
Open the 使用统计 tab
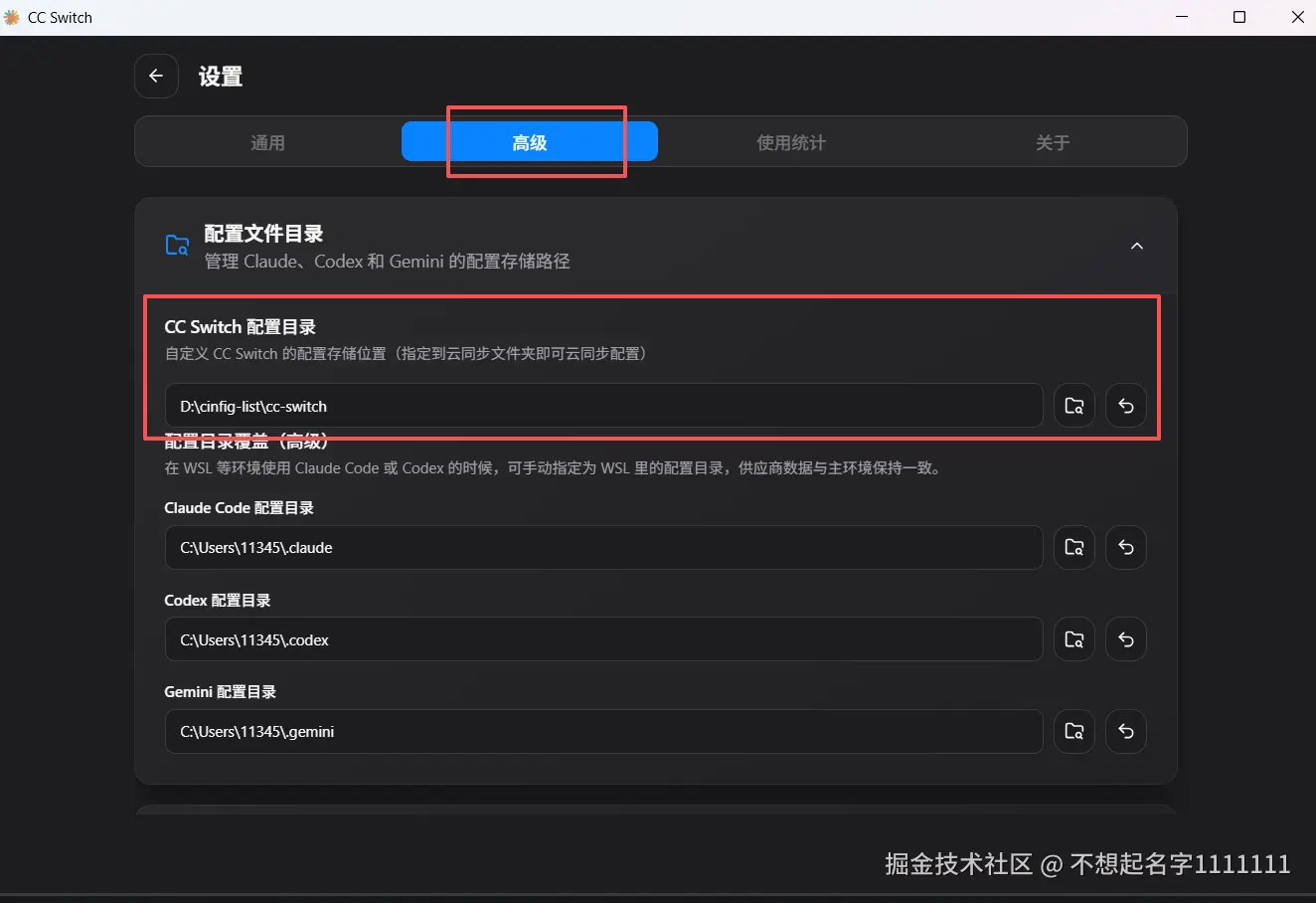pyautogui.click(x=791, y=142)
